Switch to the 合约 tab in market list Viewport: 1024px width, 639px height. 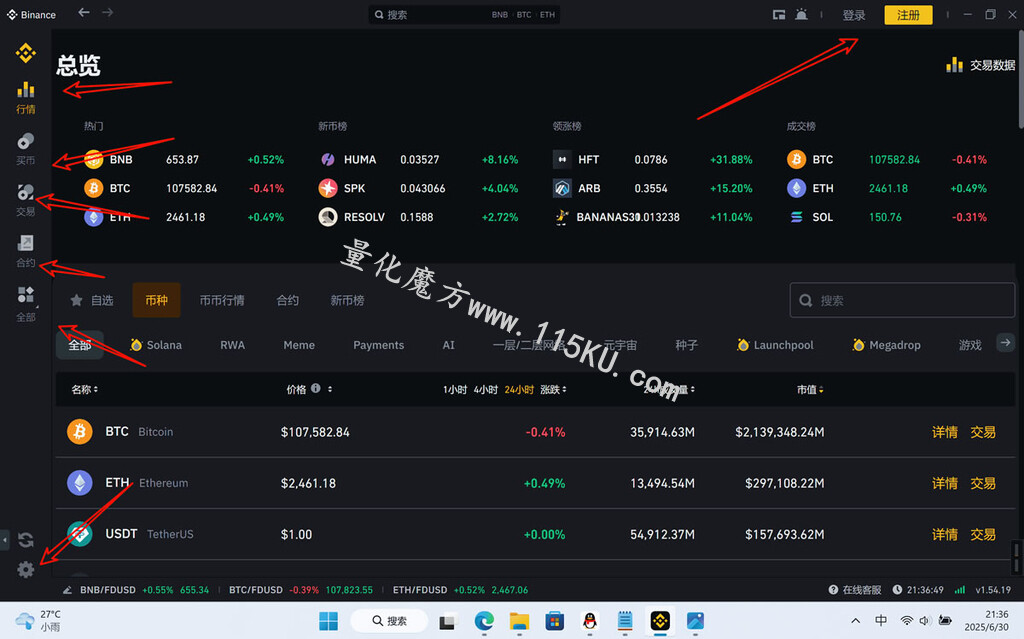[x=287, y=301]
